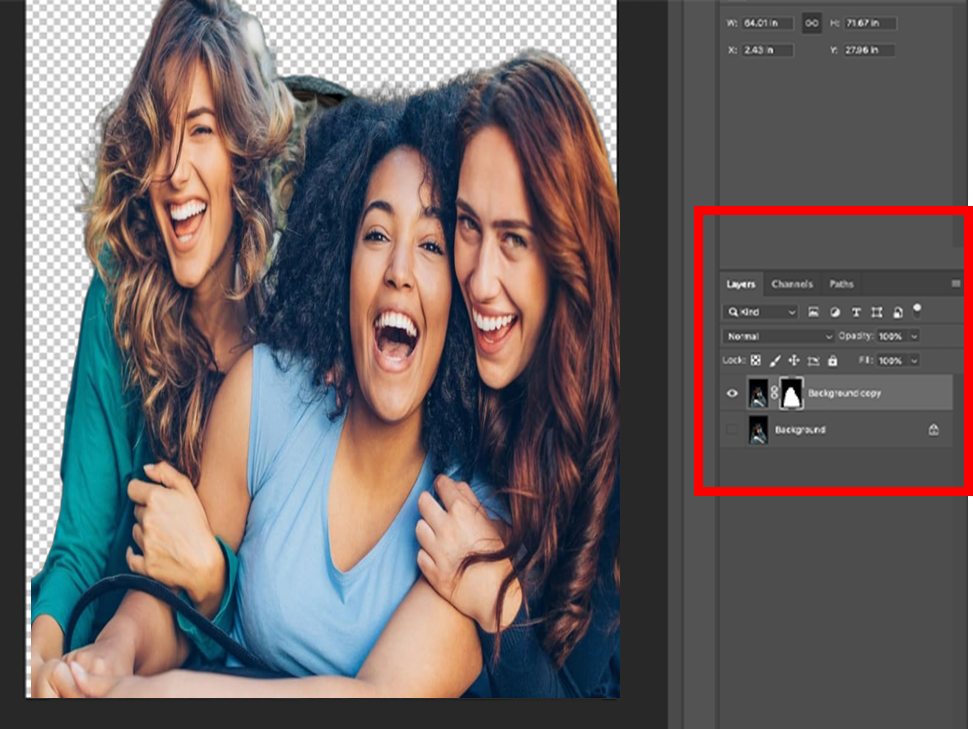Select the Background copy layer mask thumbnail
This screenshot has height=729, width=973.
tap(791, 393)
